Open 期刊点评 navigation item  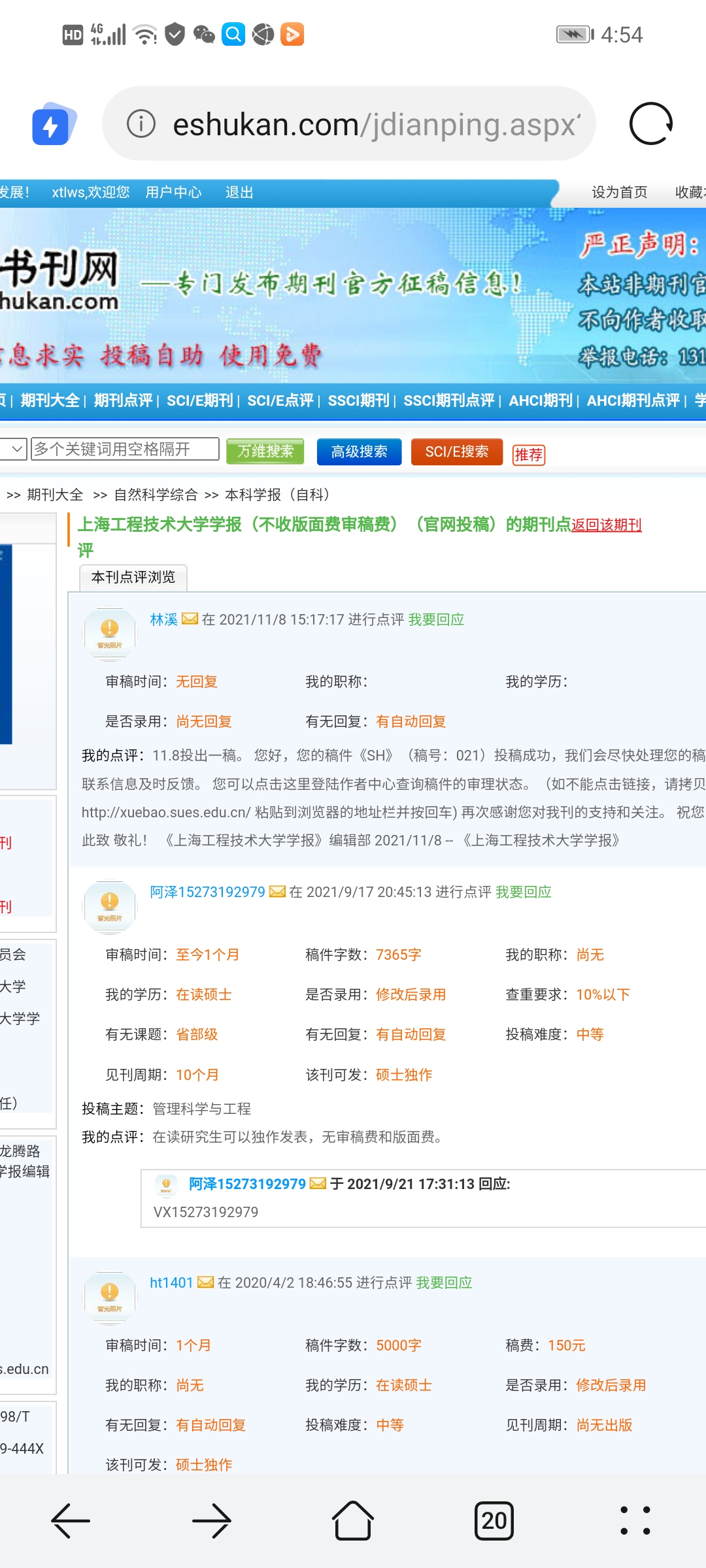click(x=123, y=400)
